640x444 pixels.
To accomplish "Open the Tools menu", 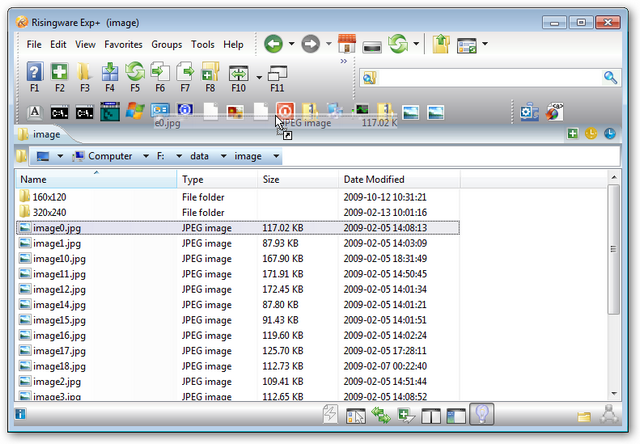I will tap(202, 44).
